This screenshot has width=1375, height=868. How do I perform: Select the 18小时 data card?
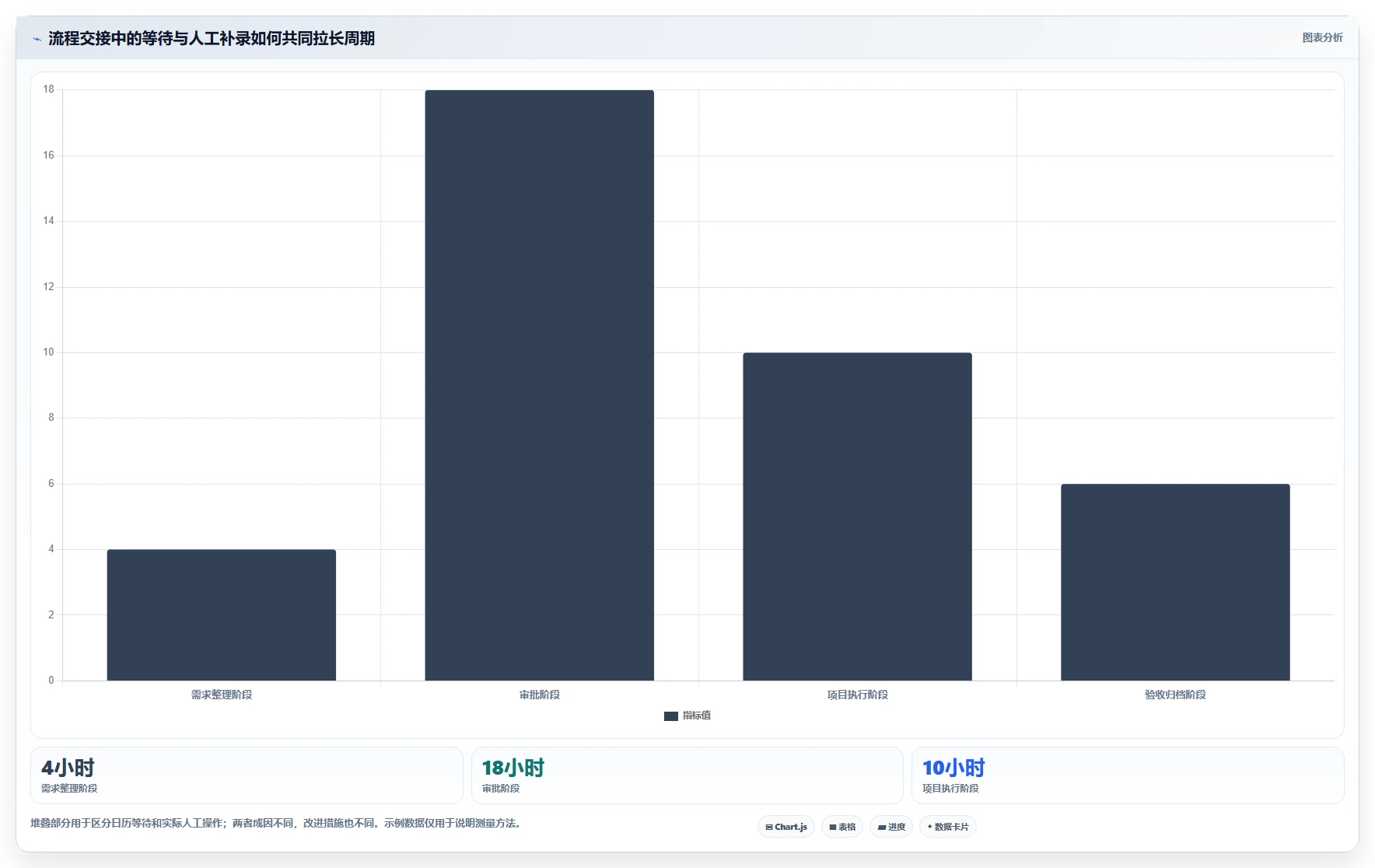click(x=687, y=775)
